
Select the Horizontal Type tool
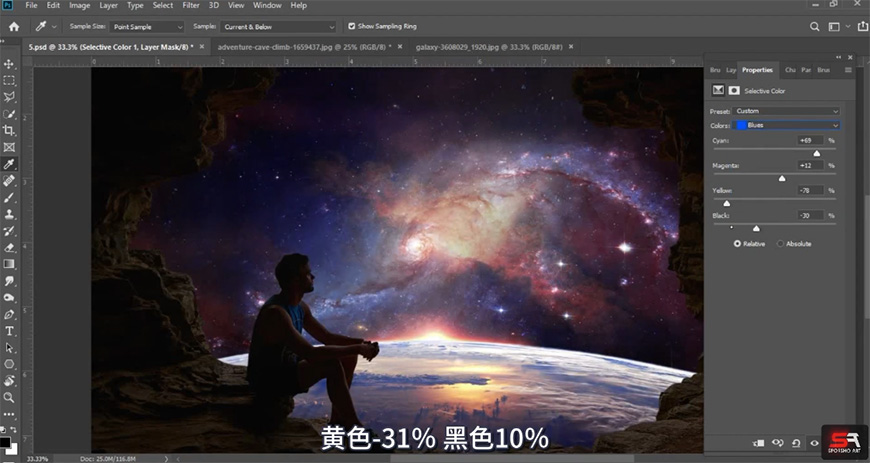(9, 331)
